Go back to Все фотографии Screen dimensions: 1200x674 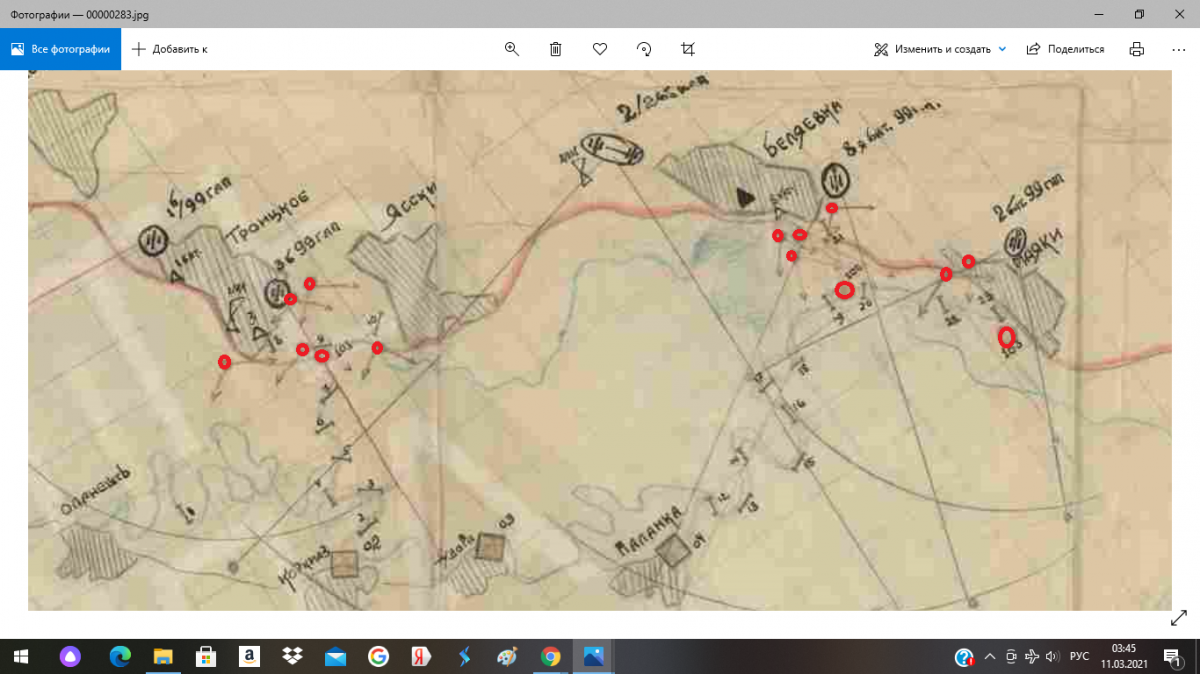tap(60, 49)
